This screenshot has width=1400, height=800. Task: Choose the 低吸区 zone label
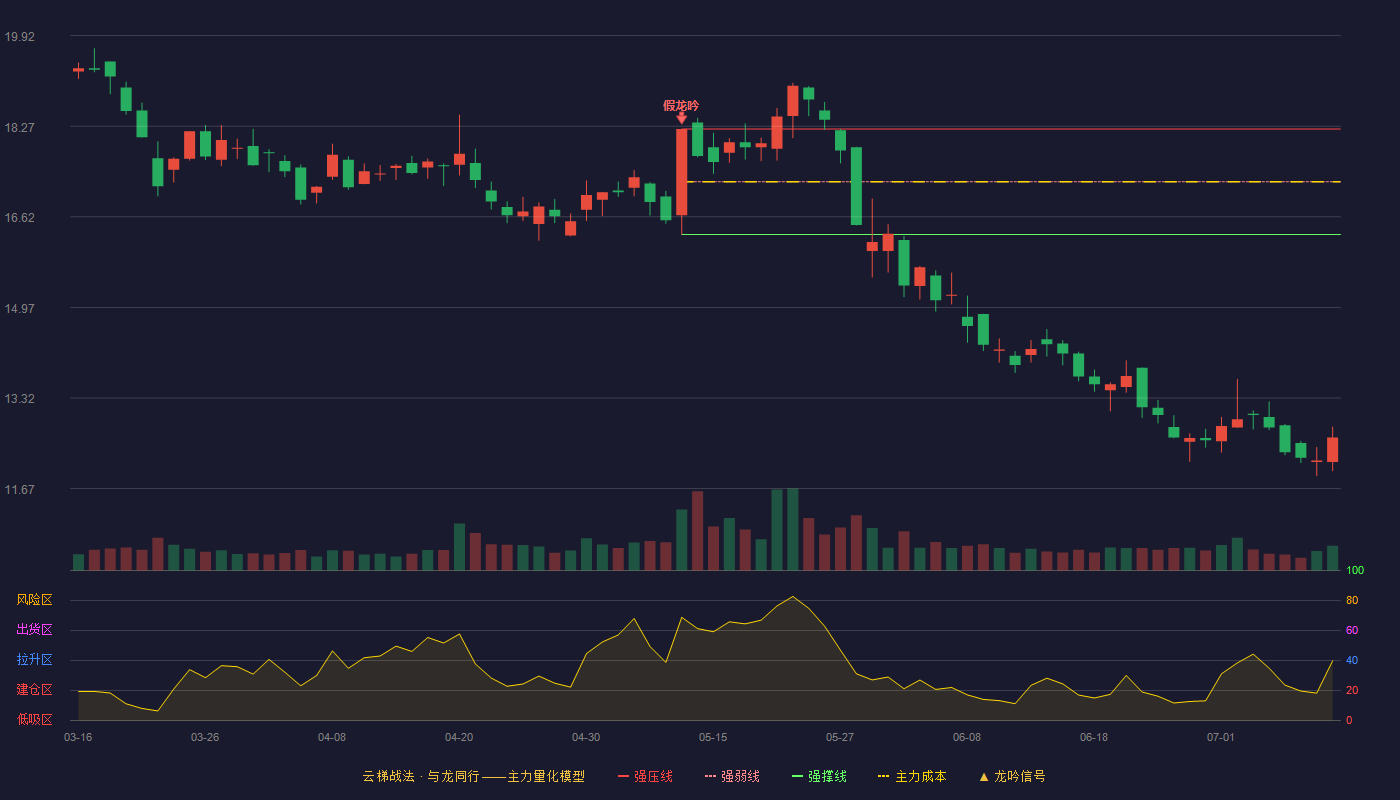point(34,719)
